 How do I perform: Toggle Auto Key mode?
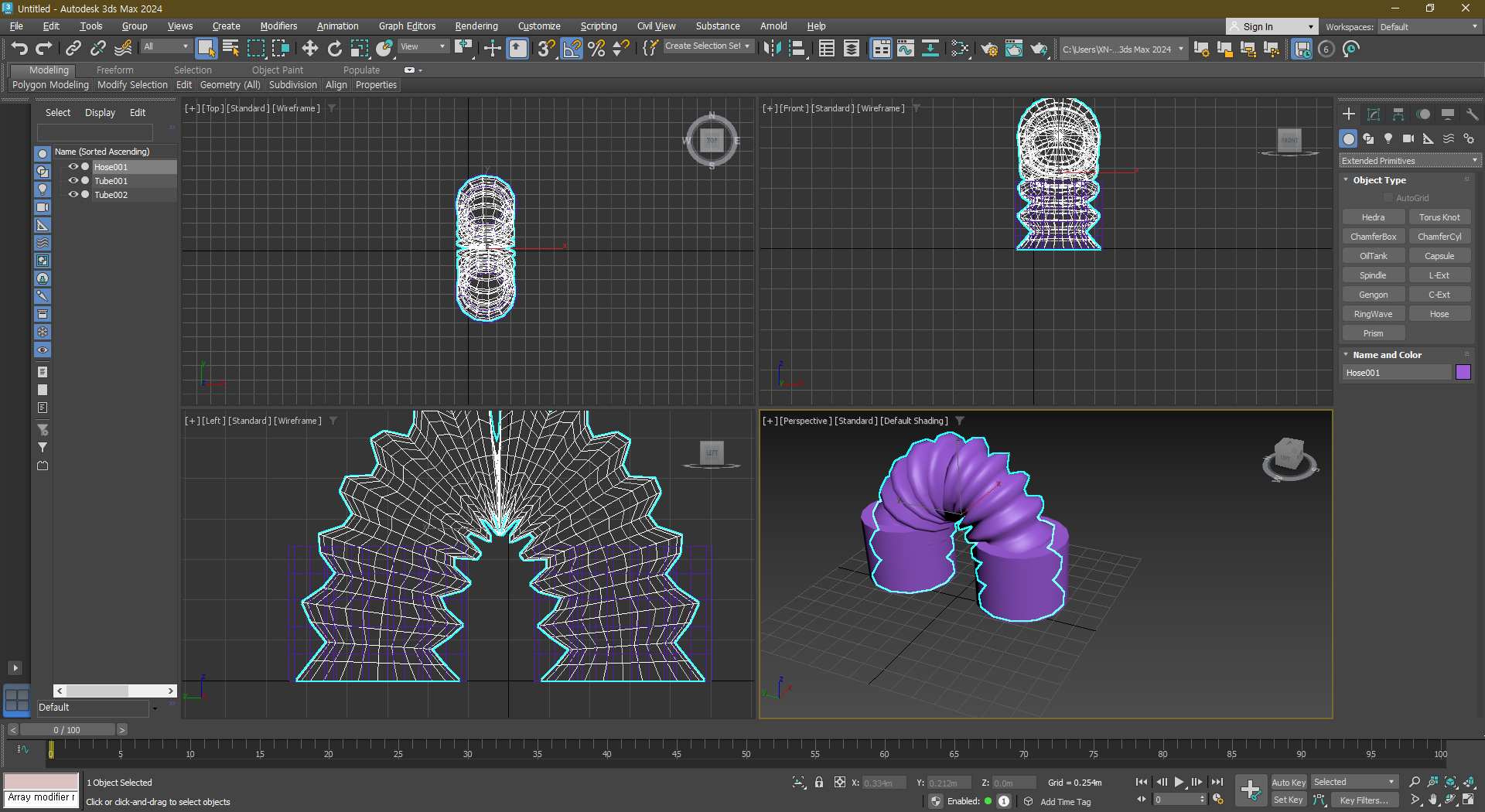pyautogui.click(x=1289, y=783)
